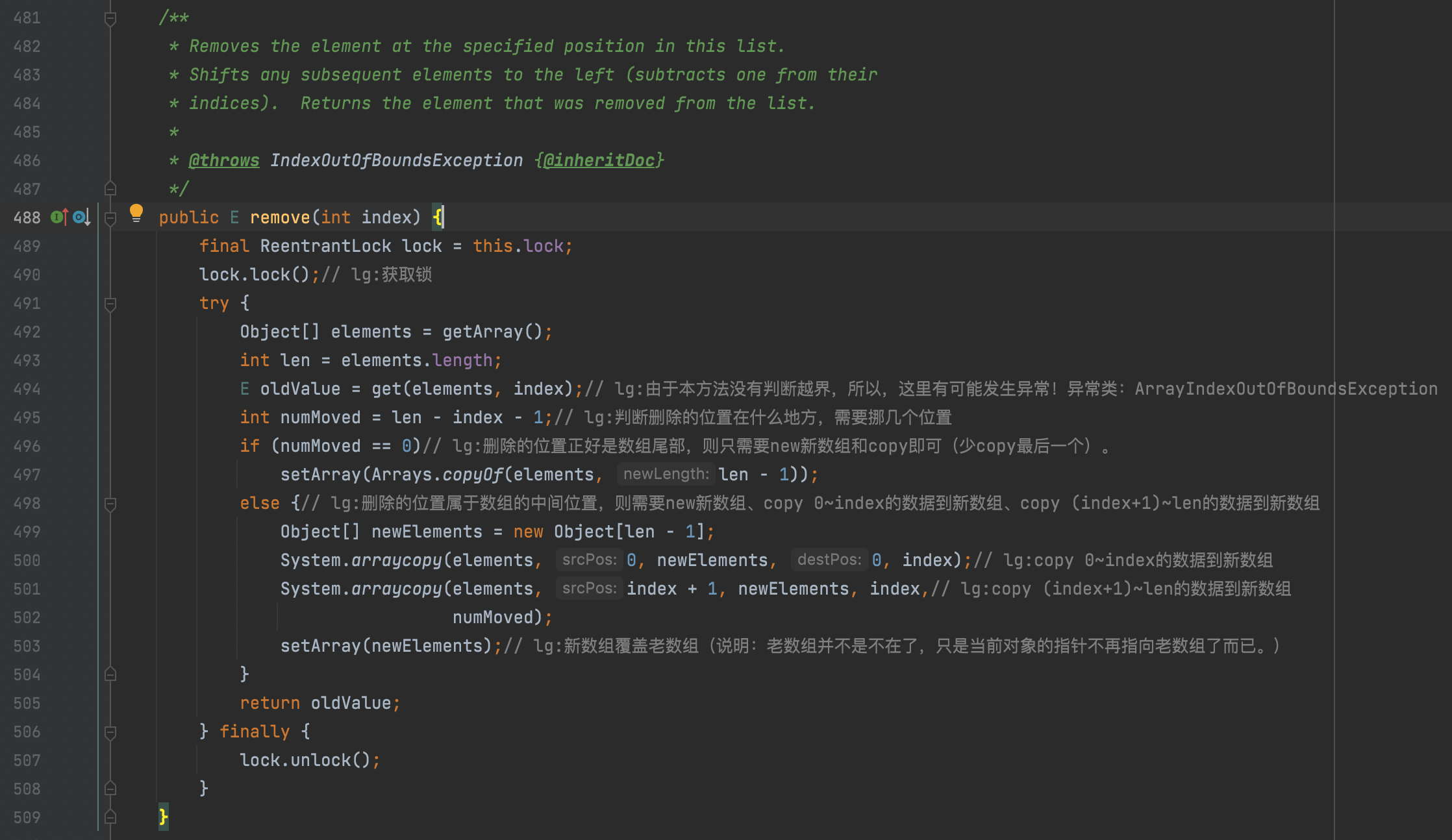Place caret on the remove method name
This screenshot has width=1452, height=840.
280,217
